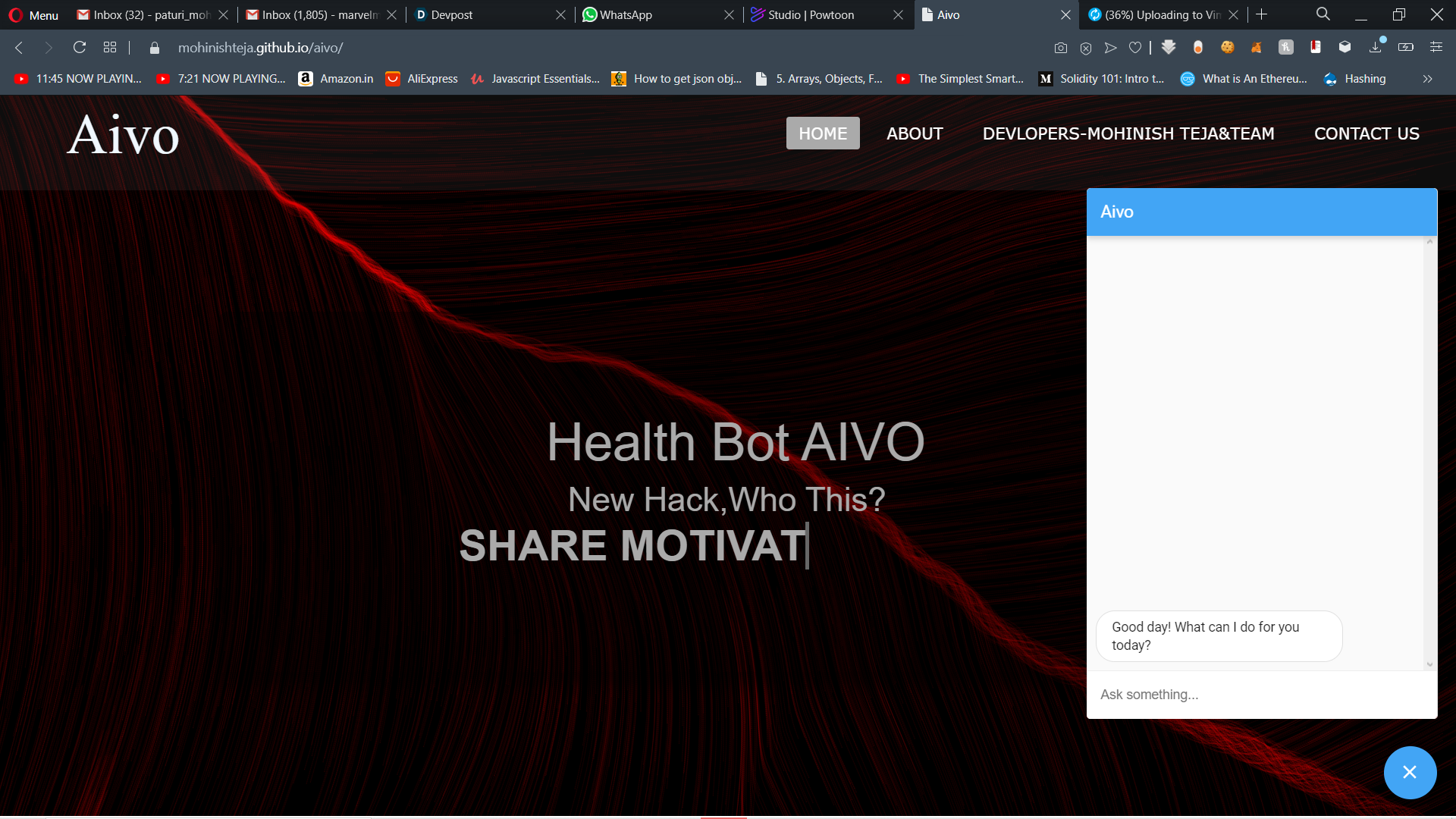The height and width of the screenshot is (819, 1456).
Task: Click the heart bookmark icon
Action: click(1134, 48)
